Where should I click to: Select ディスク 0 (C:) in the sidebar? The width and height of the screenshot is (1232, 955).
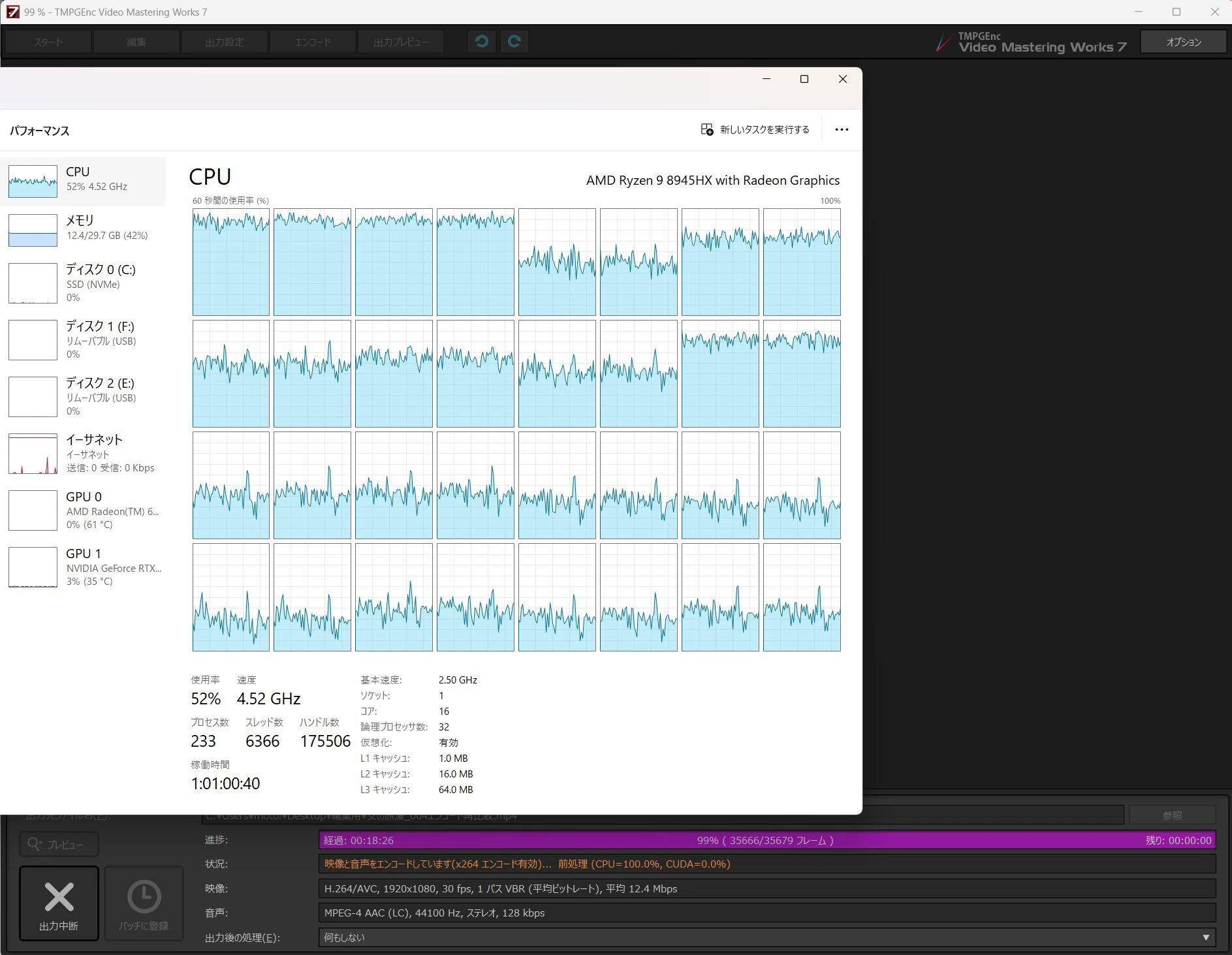[83, 283]
